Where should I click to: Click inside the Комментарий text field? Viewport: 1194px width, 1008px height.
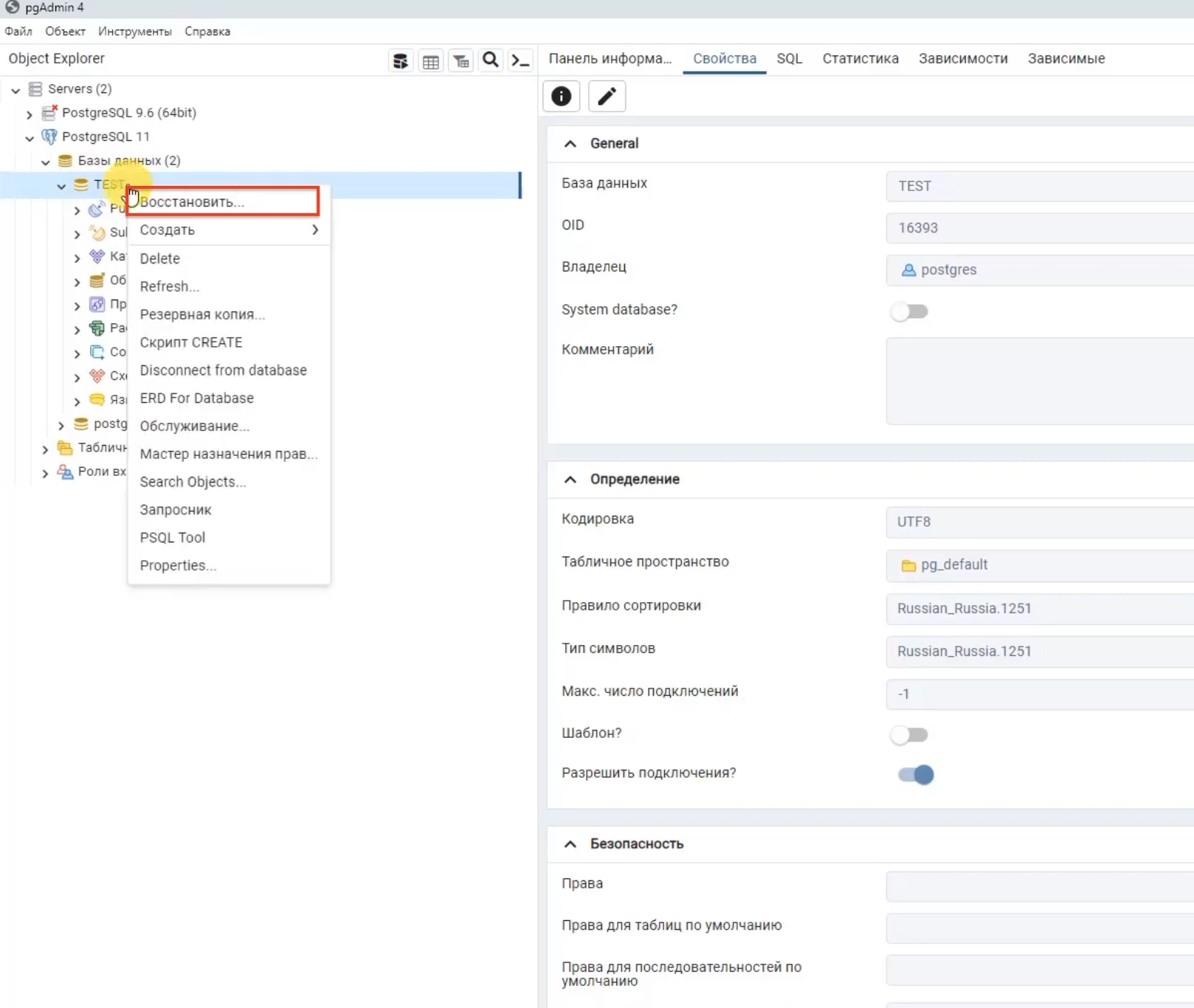1033,380
